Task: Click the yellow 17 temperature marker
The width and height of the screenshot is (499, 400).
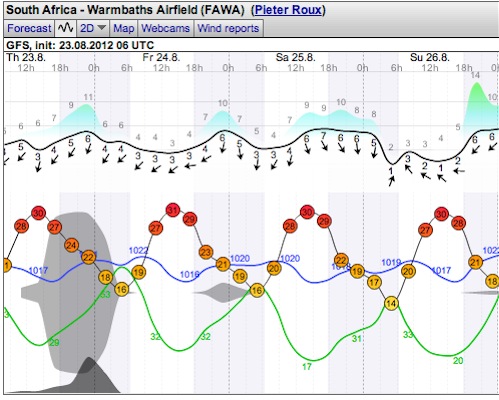Action: (x=374, y=282)
